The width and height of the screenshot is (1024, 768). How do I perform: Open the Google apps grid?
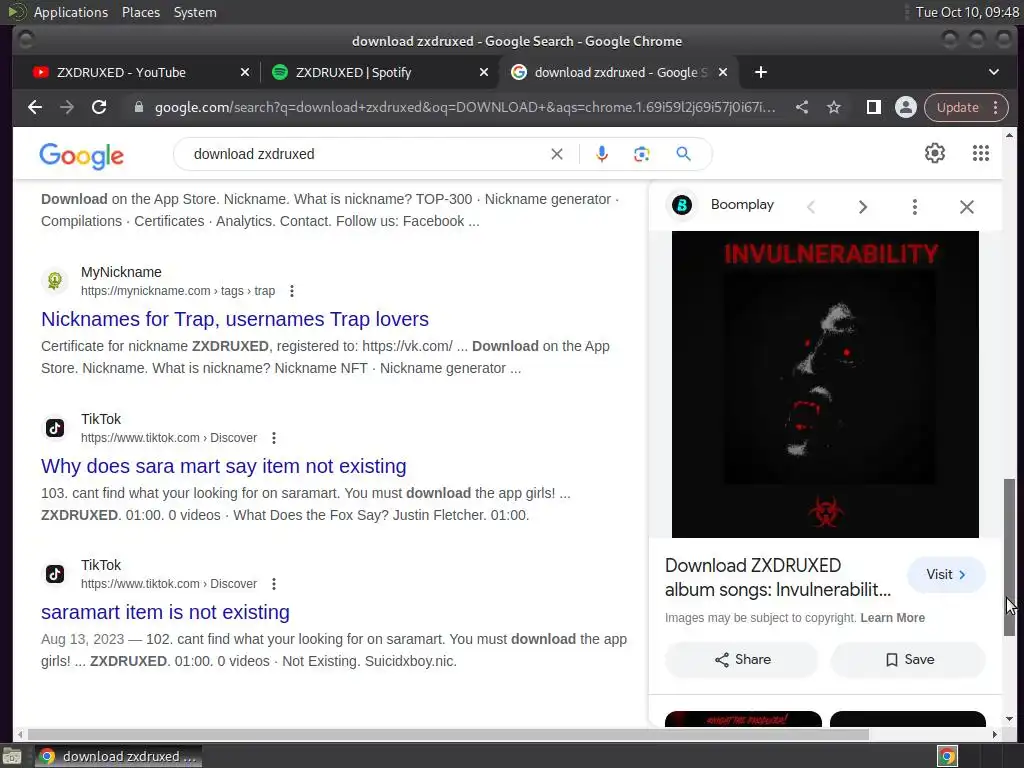click(980, 153)
